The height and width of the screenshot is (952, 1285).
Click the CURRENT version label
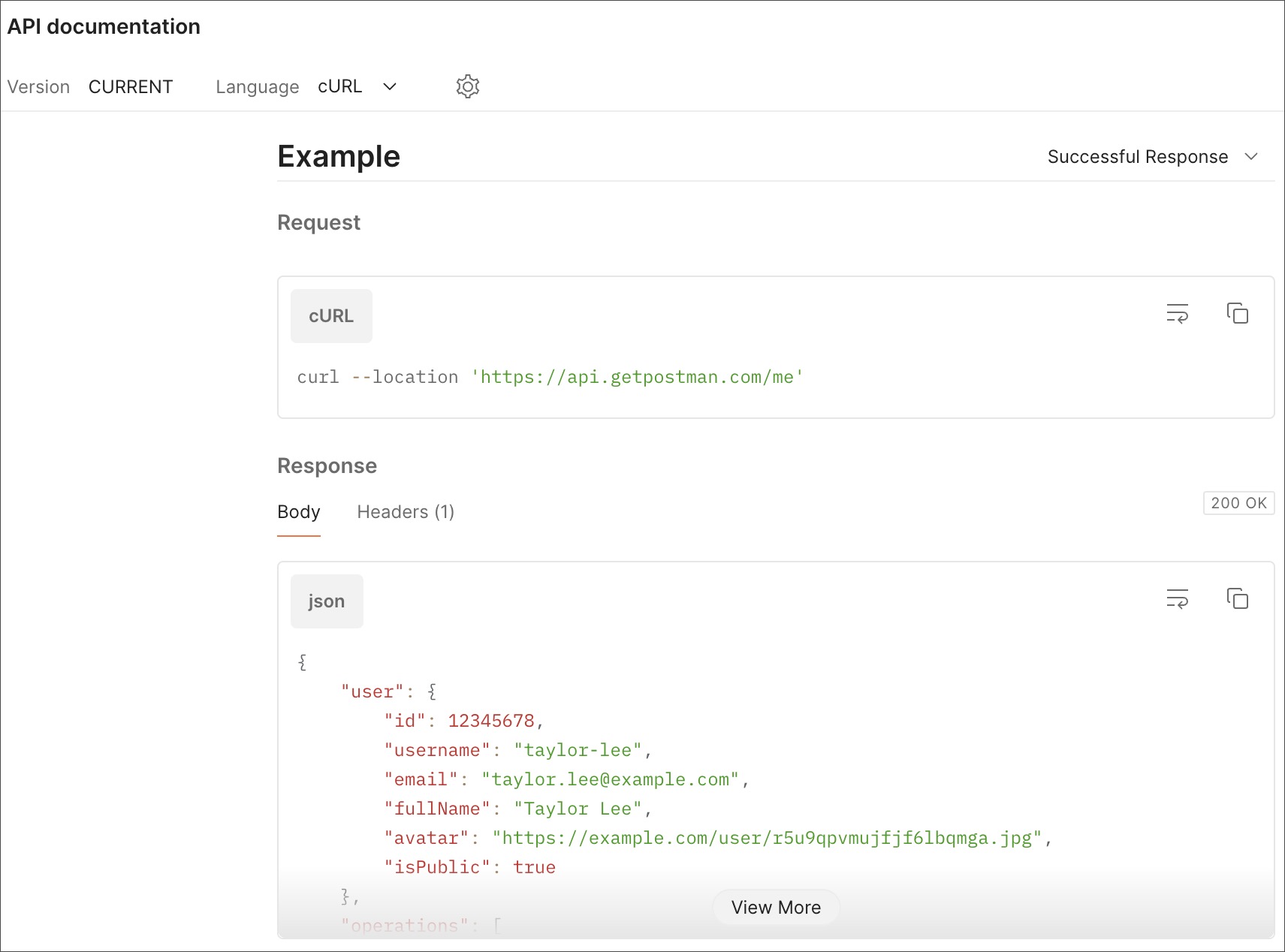pos(130,86)
